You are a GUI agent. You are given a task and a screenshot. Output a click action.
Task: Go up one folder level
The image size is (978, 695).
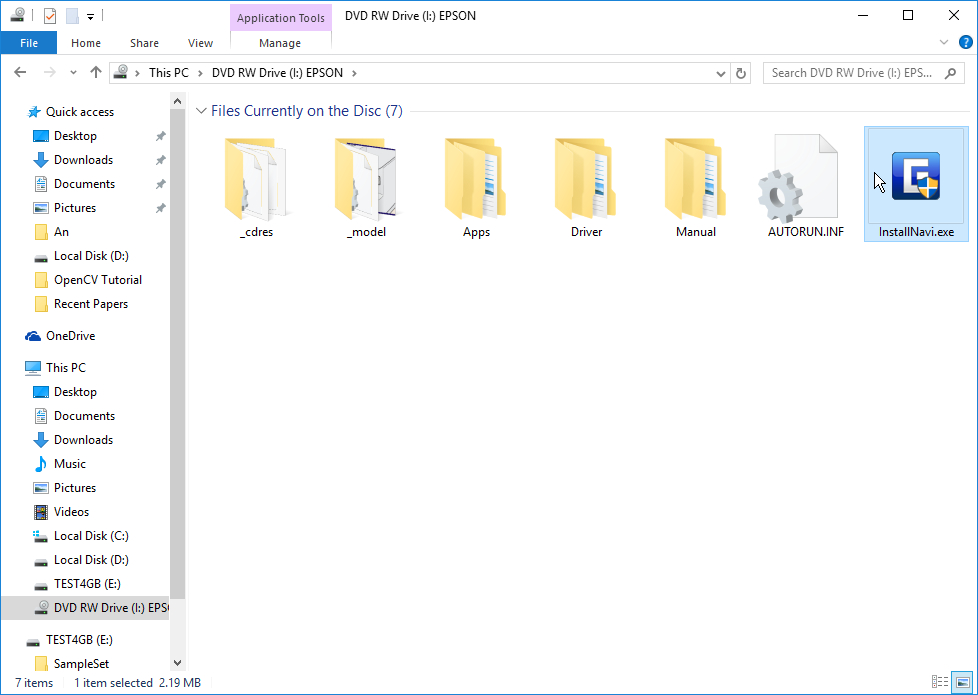tap(95, 72)
